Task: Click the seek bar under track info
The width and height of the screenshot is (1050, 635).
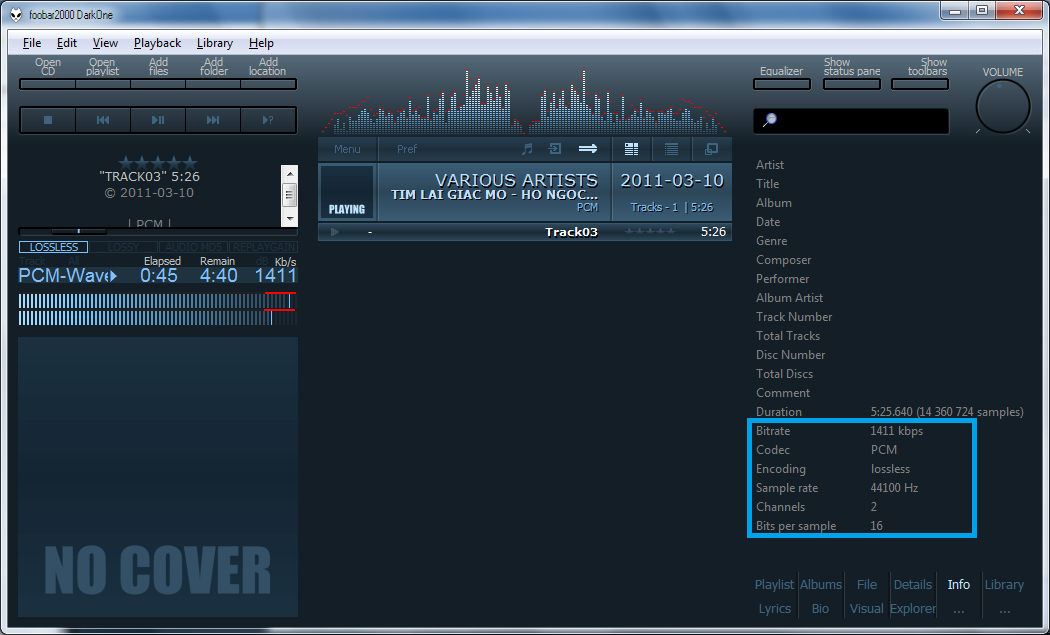Action: (x=157, y=231)
